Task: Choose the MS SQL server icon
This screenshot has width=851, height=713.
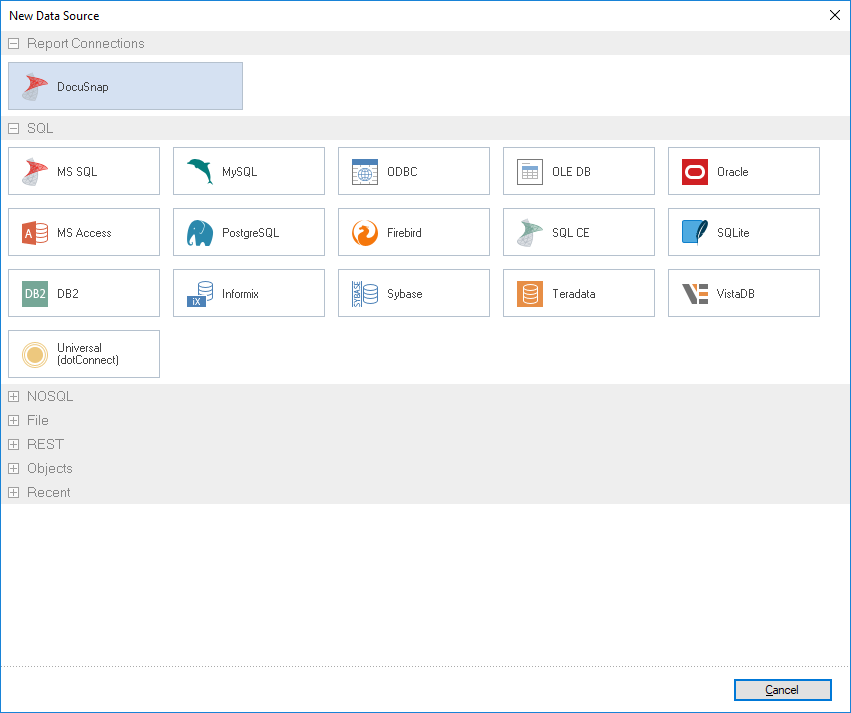Action: click(x=35, y=171)
